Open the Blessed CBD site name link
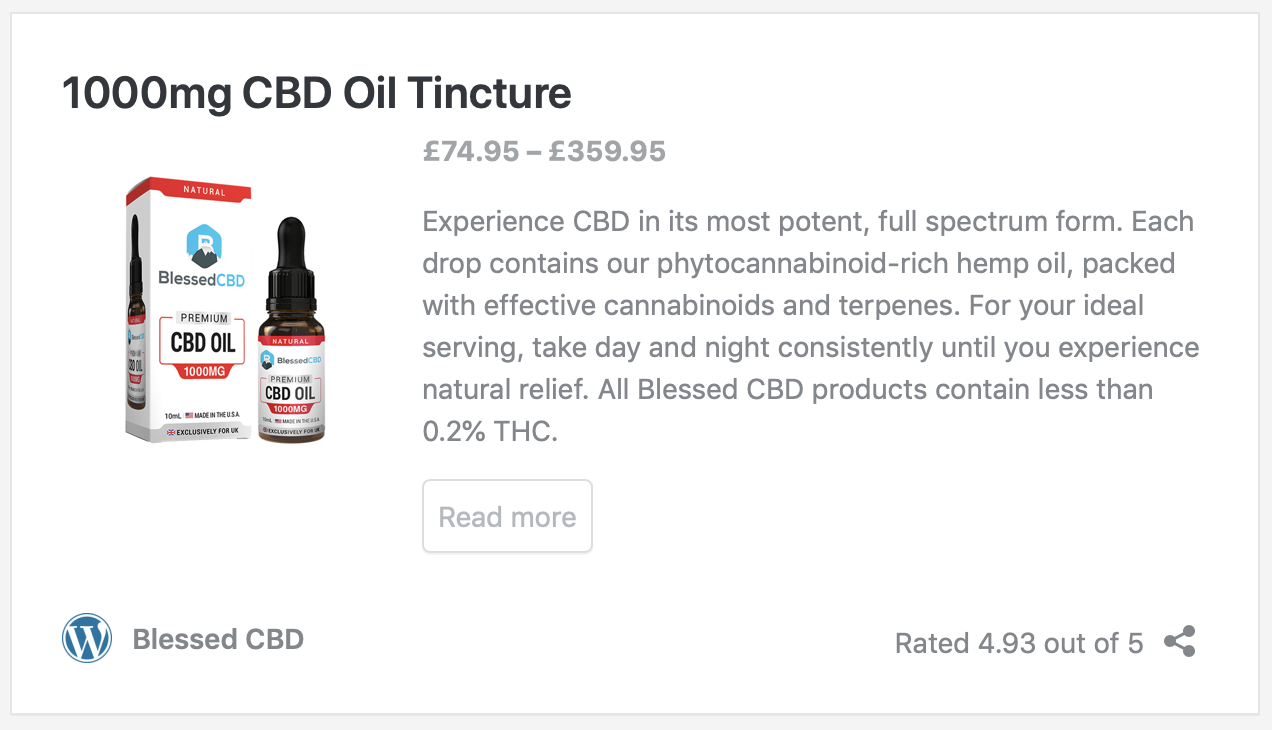Screen dimensions: 1272x730 [x=218, y=639]
